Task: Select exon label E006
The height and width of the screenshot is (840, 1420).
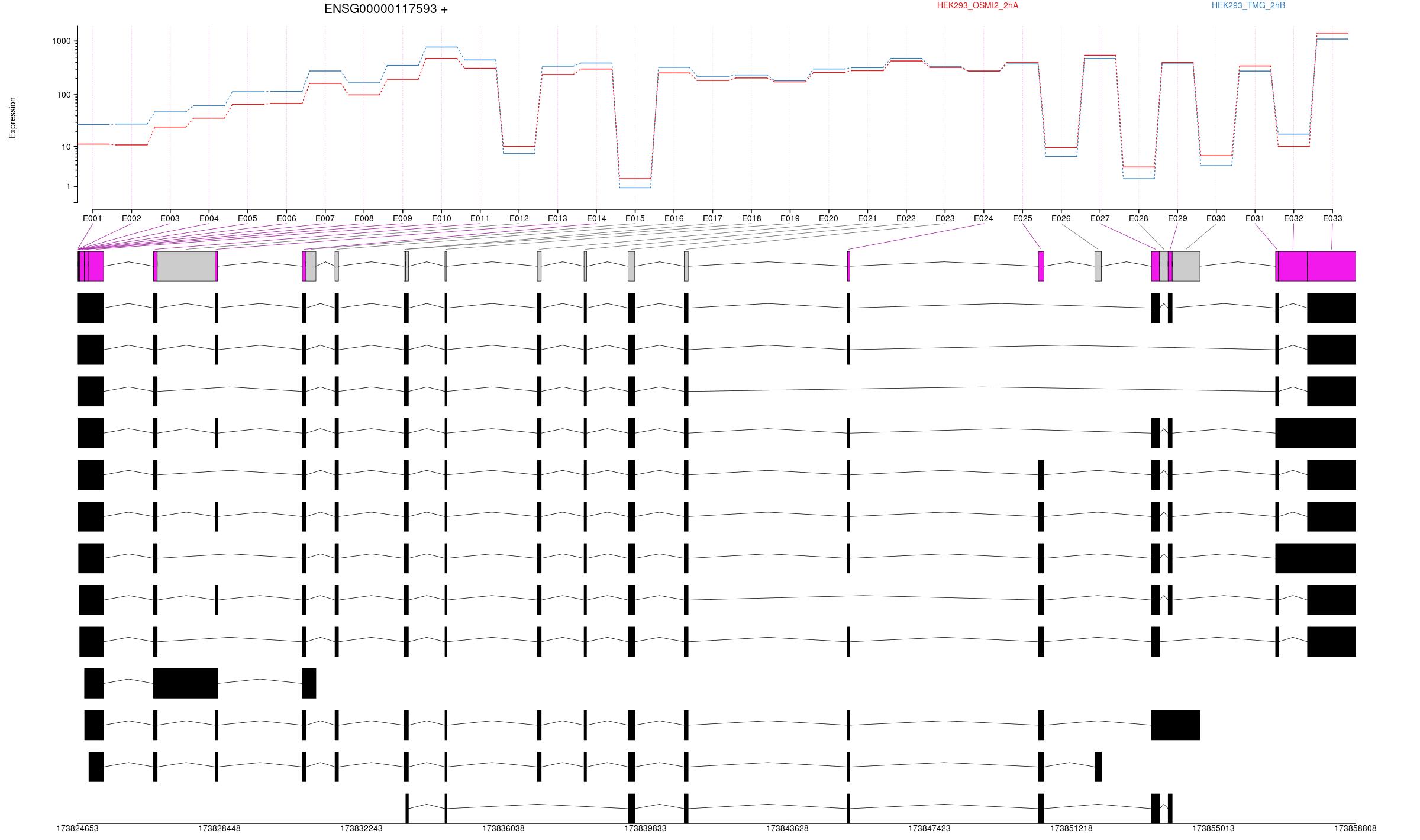Action: click(x=286, y=218)
